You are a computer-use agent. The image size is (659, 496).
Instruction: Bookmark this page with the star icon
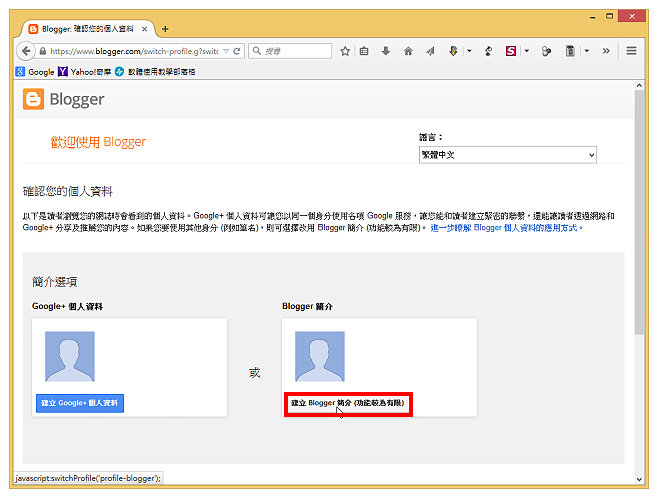(x=345, y=51)
